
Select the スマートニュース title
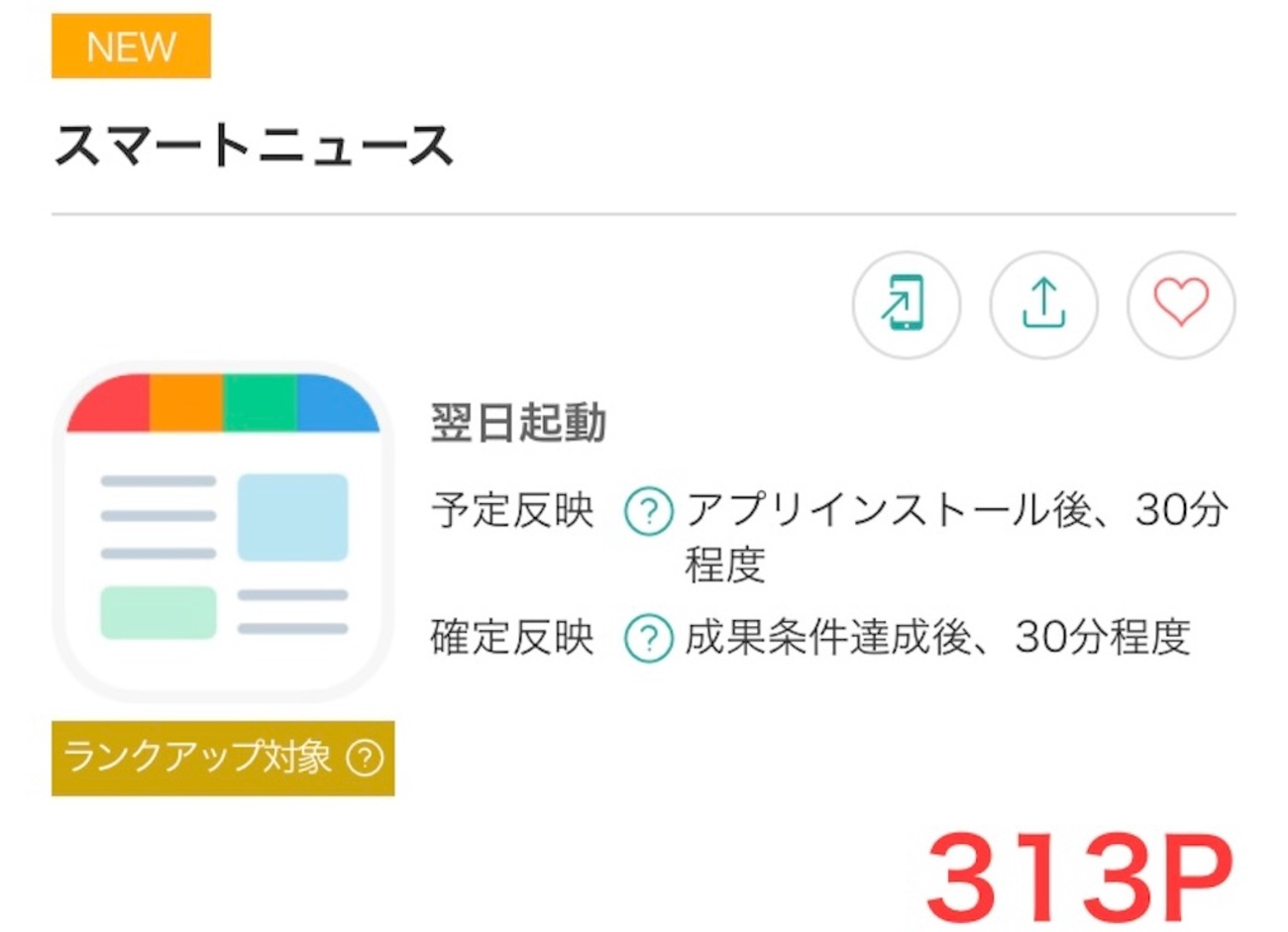point(254,146)
